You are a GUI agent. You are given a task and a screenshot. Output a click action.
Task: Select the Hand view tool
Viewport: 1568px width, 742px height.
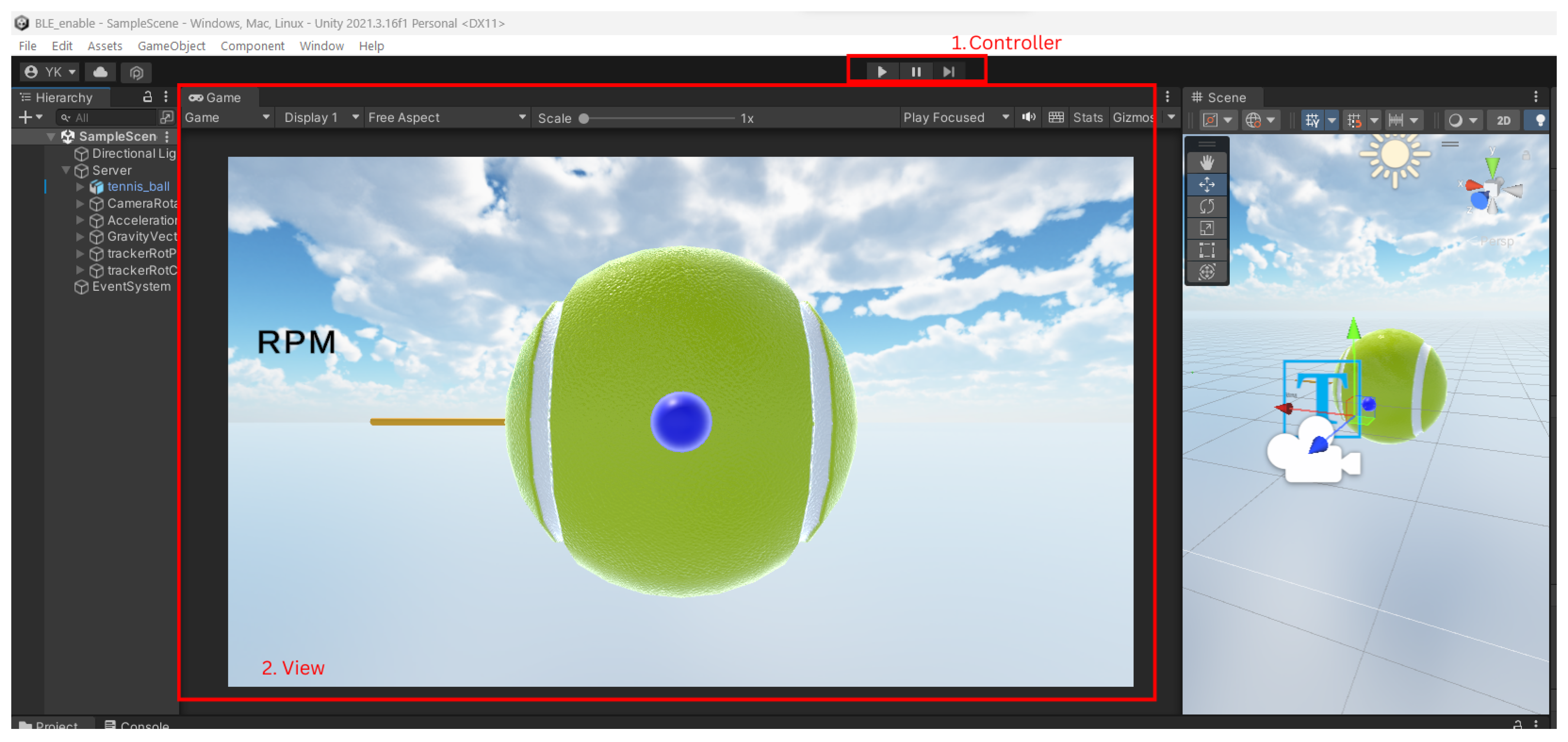point(1206,163)
